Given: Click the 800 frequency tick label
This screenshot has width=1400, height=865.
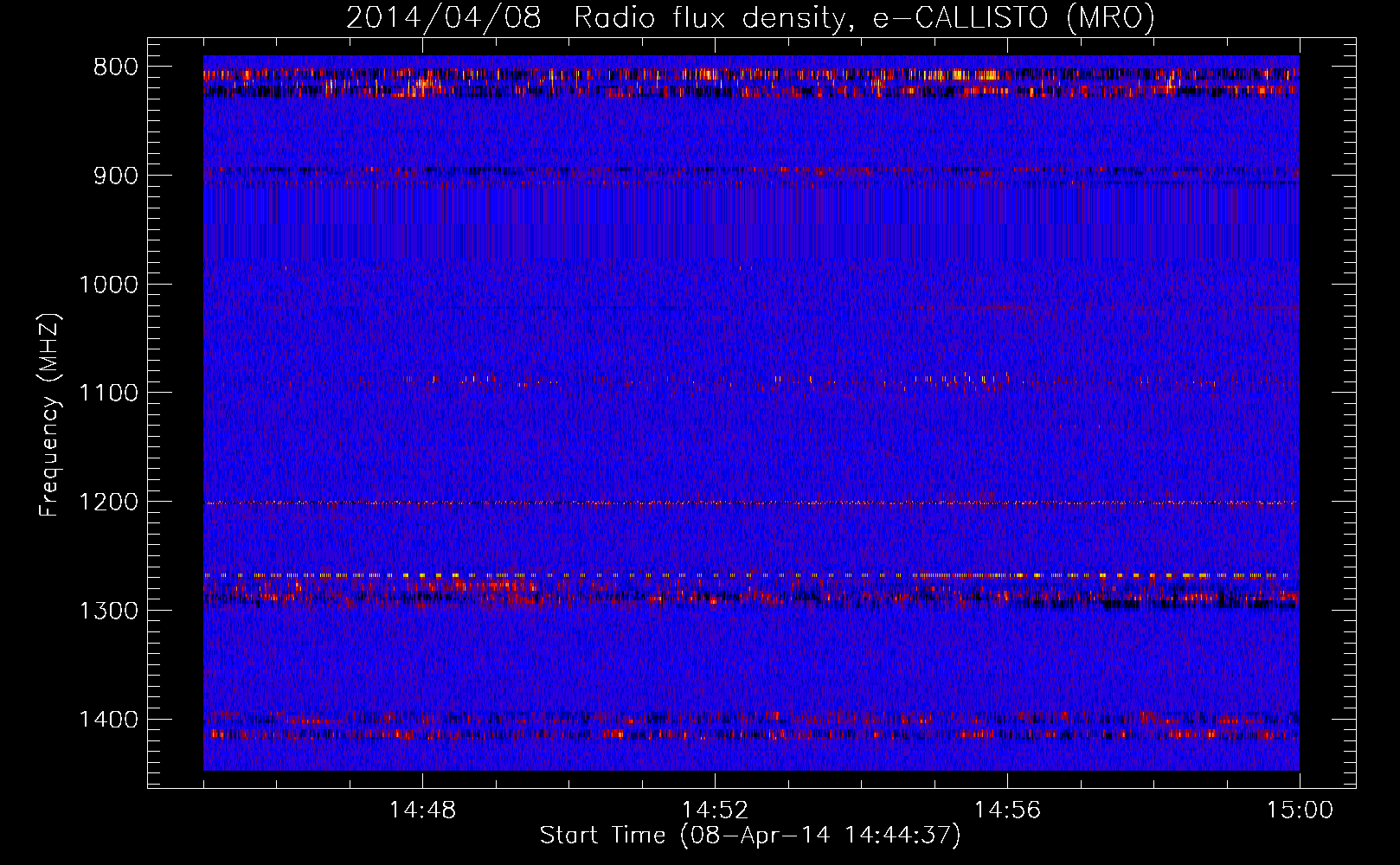Looking at the screenshot, I should pyautogui.click(x=114, y=67).
